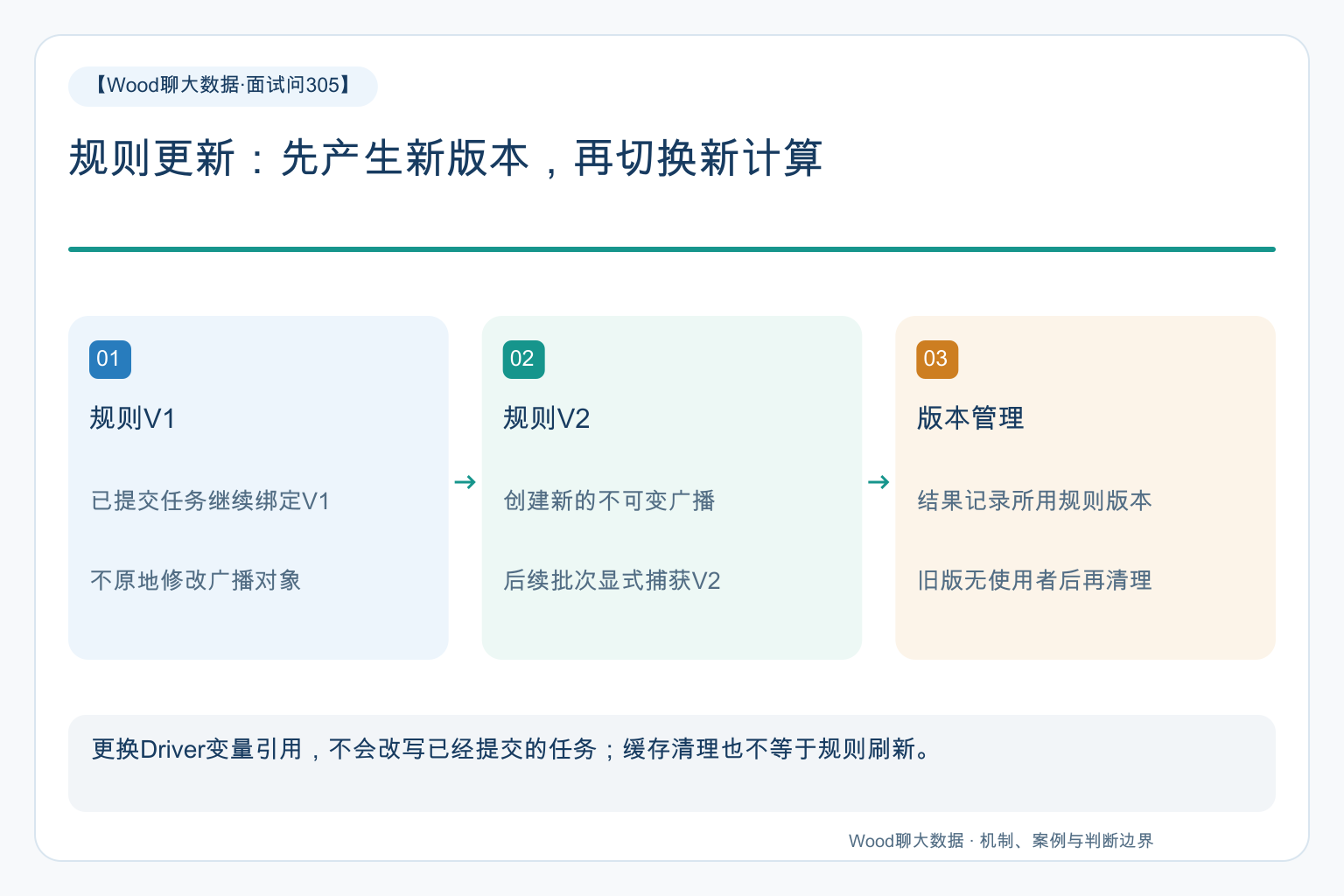Select the line 结果记录所用规则版本

pos(1034,500)
